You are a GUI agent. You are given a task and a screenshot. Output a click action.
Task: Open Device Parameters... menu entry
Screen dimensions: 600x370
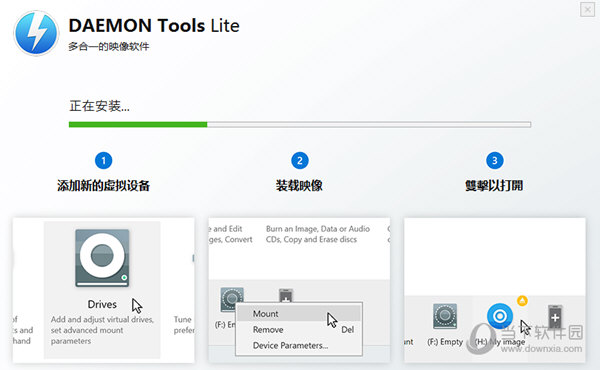[x=298, y=345]
